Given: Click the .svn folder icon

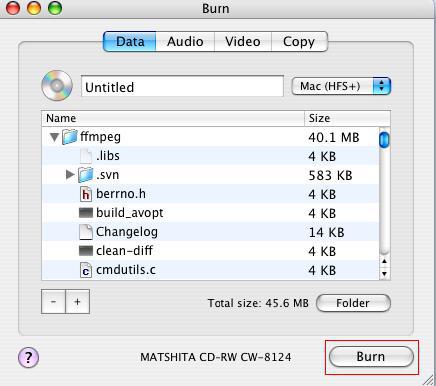Looking at the screenshot, I should [86, 175].
